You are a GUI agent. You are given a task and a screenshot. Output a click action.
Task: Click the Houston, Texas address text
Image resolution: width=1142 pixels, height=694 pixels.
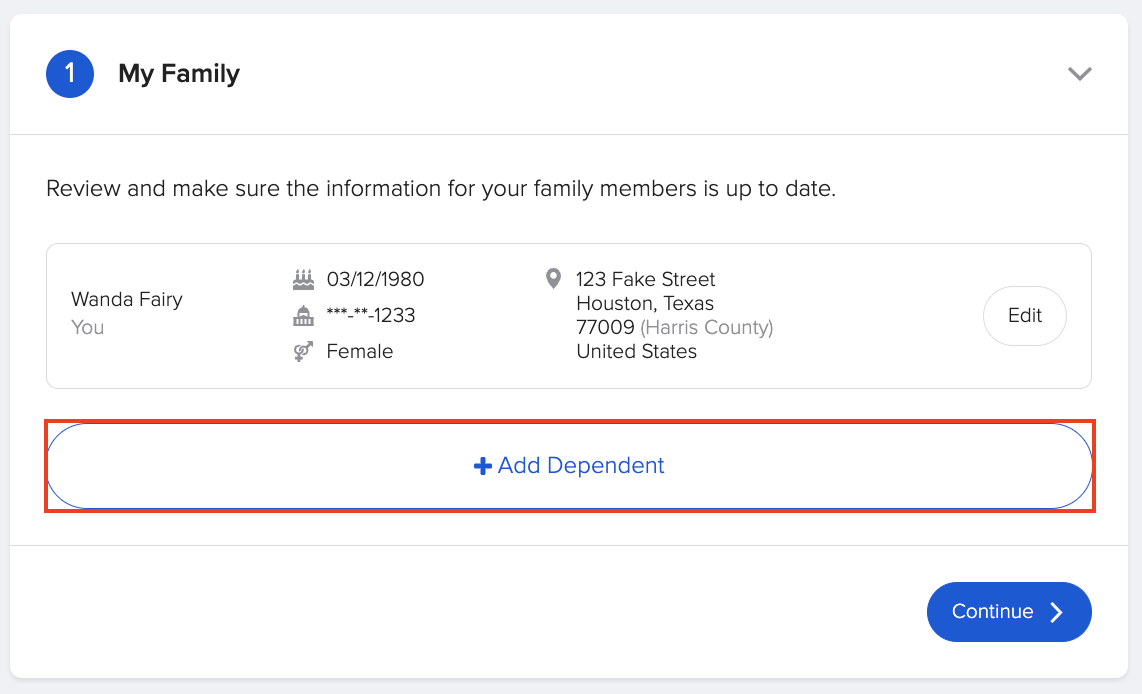tap(644, 303)
